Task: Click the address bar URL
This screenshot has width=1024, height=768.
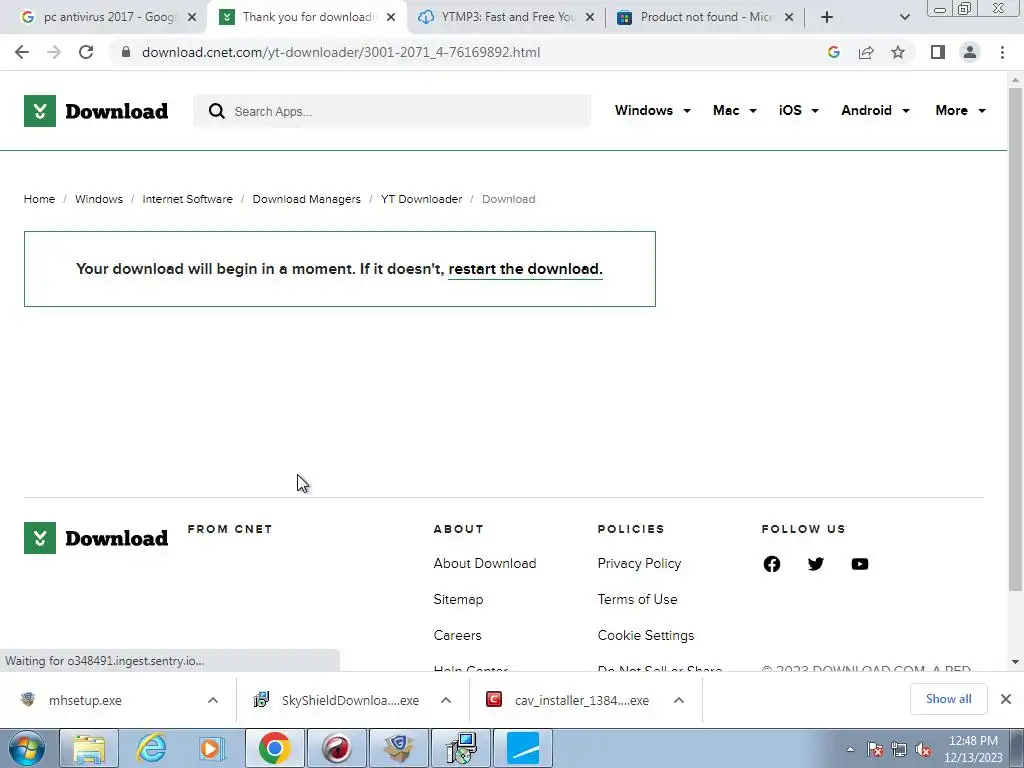Action: pyautogui.click(x=341, y=52)
